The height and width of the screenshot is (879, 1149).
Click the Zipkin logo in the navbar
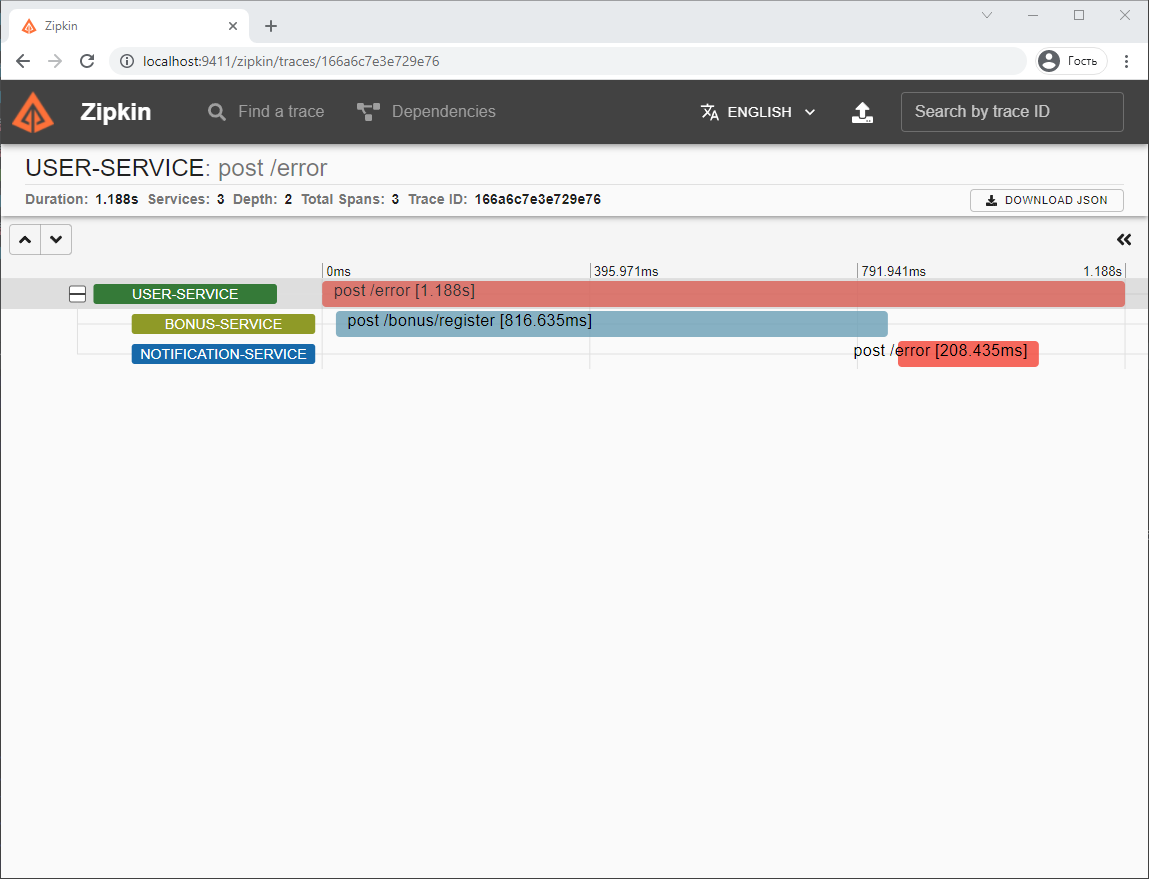34,112
